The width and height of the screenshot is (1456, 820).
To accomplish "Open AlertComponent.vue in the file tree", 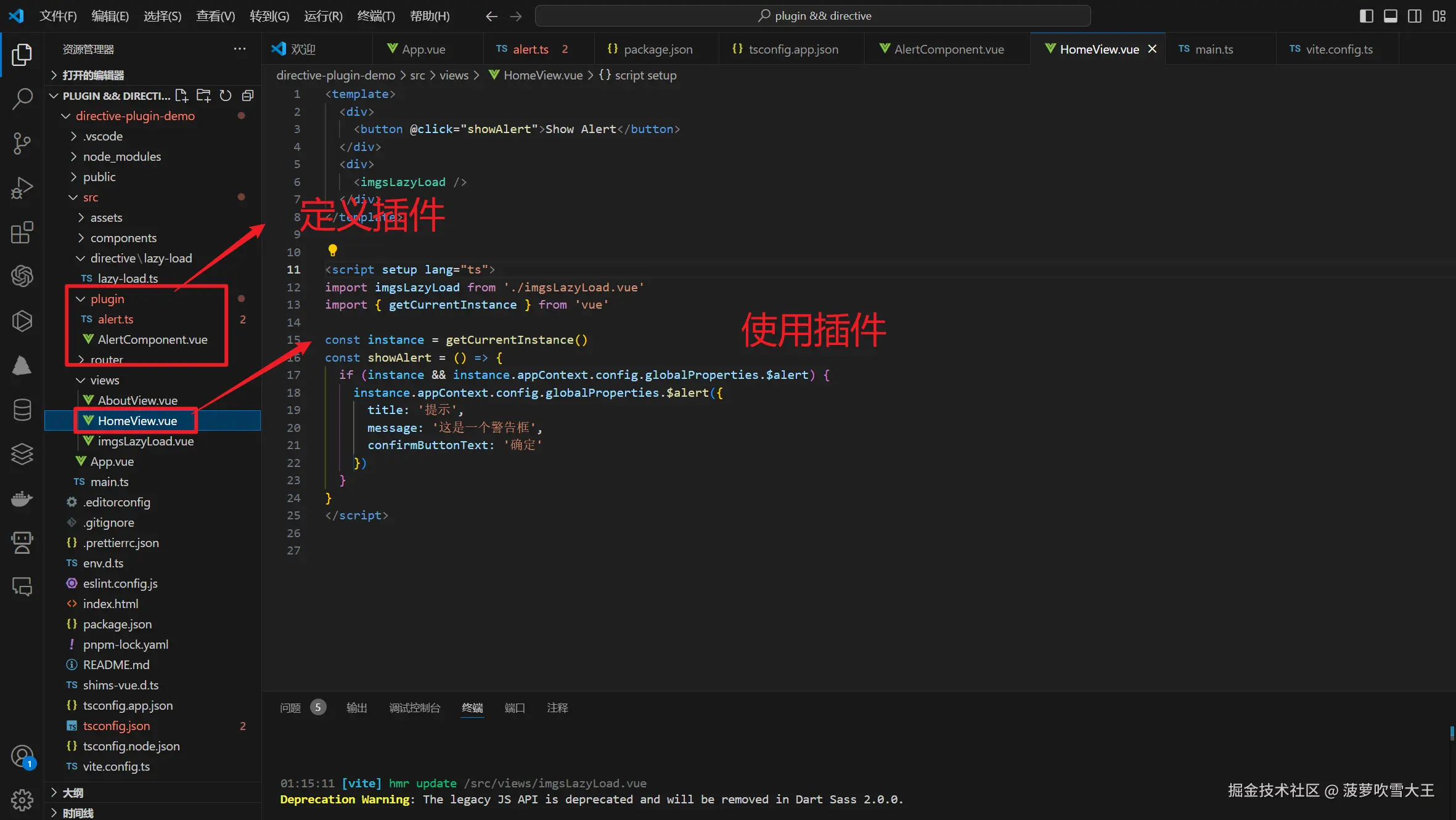I will tap(152, 339).
